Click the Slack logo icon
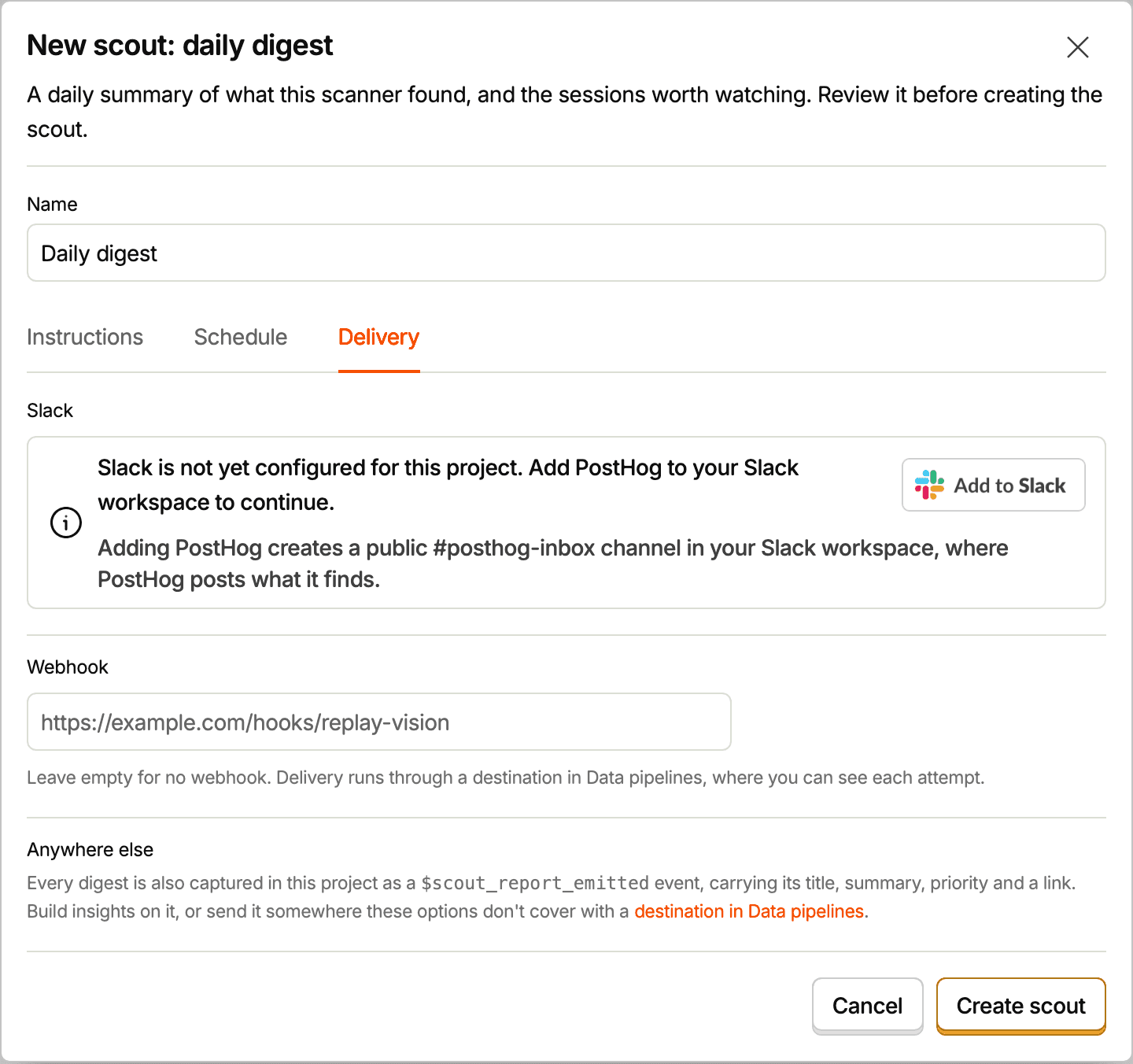 point(929,485)
